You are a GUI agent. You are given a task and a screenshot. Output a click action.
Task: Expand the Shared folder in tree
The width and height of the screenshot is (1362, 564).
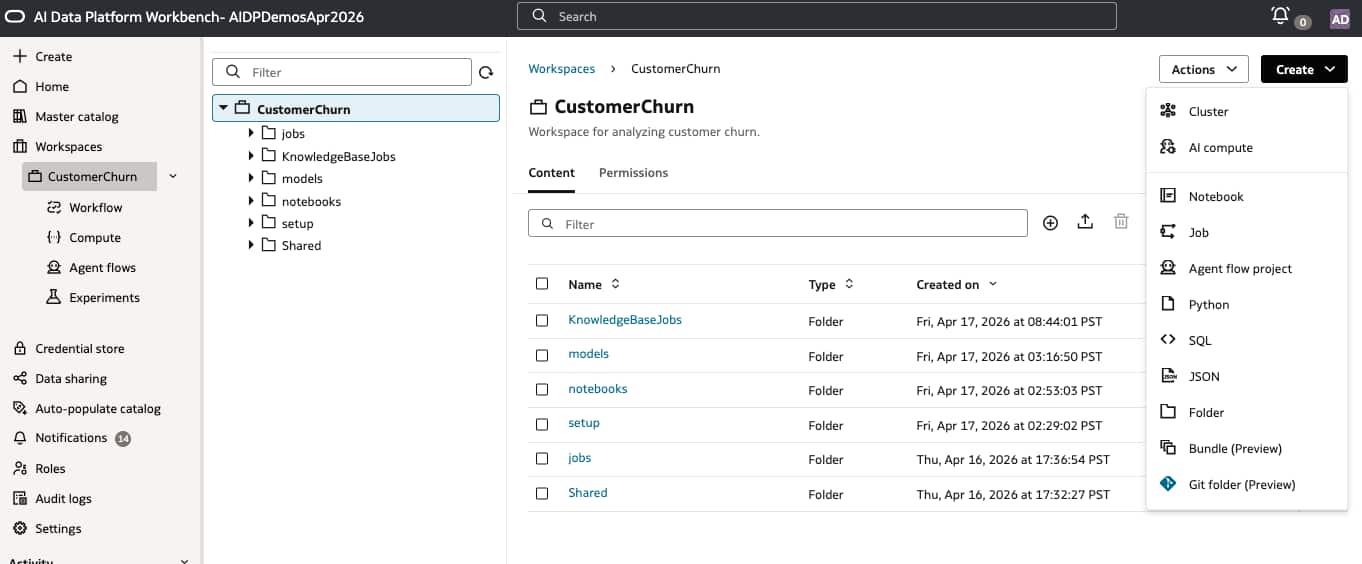click(x=251, y=244)
